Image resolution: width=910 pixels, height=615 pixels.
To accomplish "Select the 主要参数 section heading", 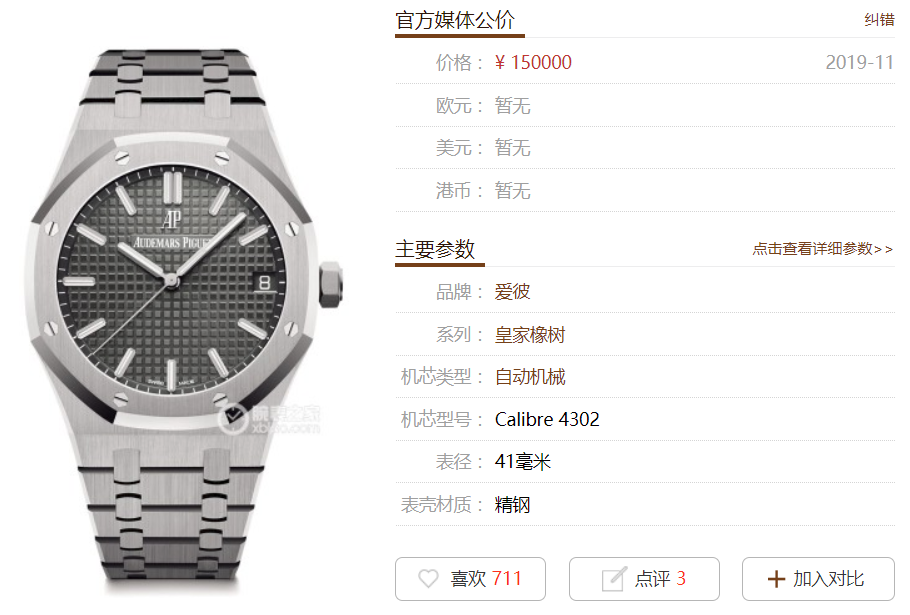I will [435, 250].
